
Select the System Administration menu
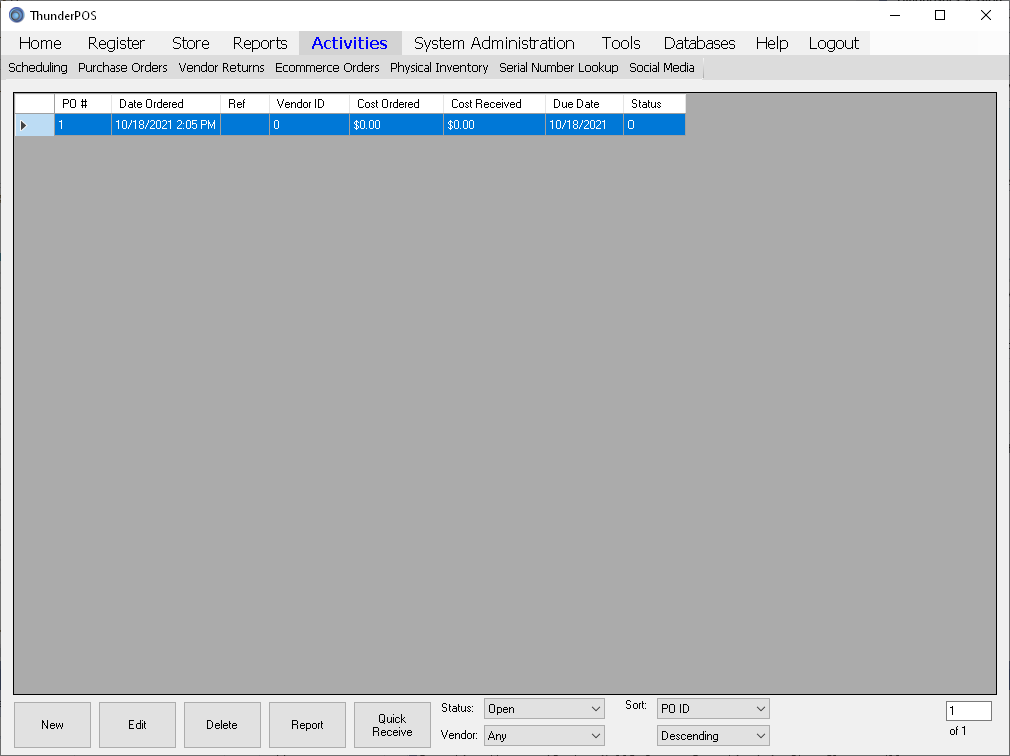(x=494, y=43)
